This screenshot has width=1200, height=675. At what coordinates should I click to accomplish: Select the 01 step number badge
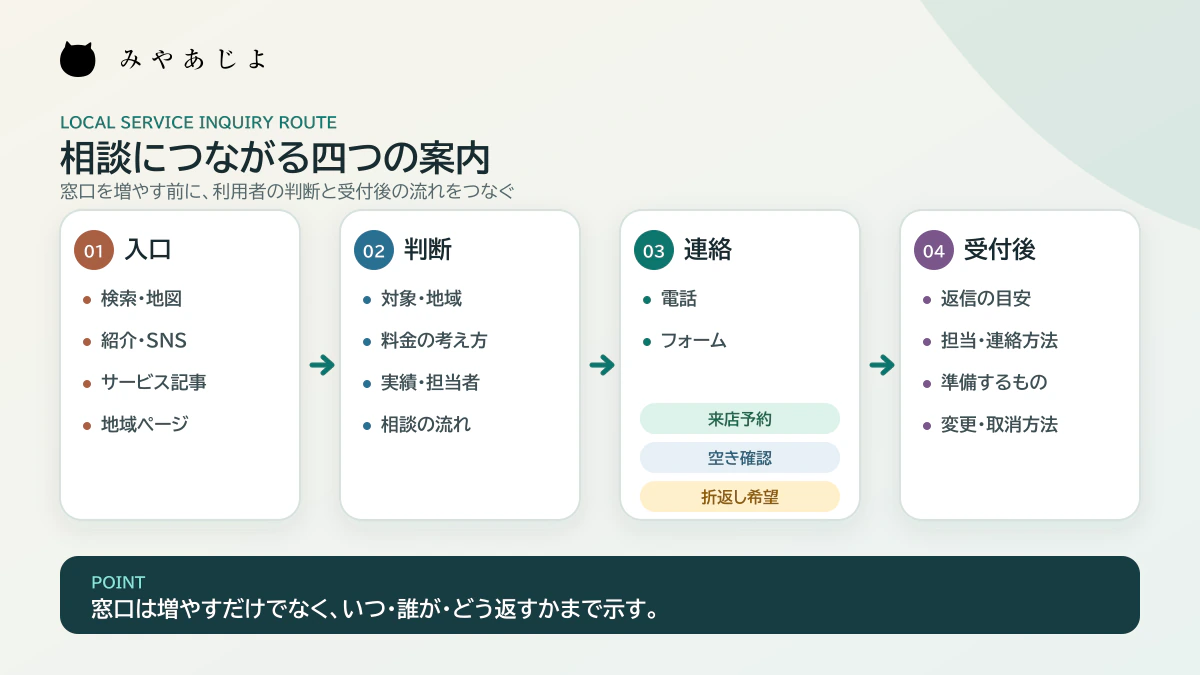[x=94, y=251]
